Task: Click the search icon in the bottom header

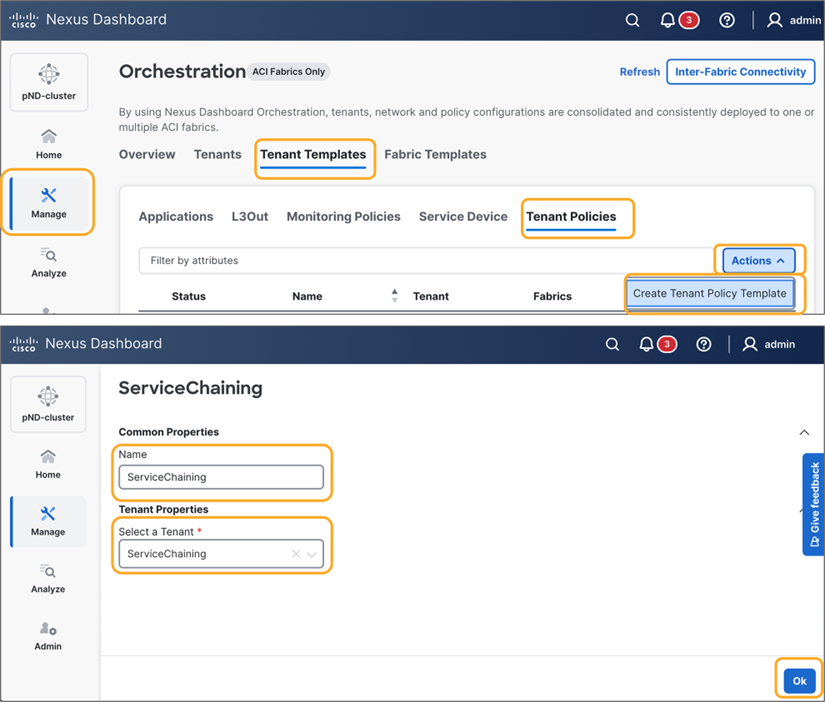Action: coord(612,344)
